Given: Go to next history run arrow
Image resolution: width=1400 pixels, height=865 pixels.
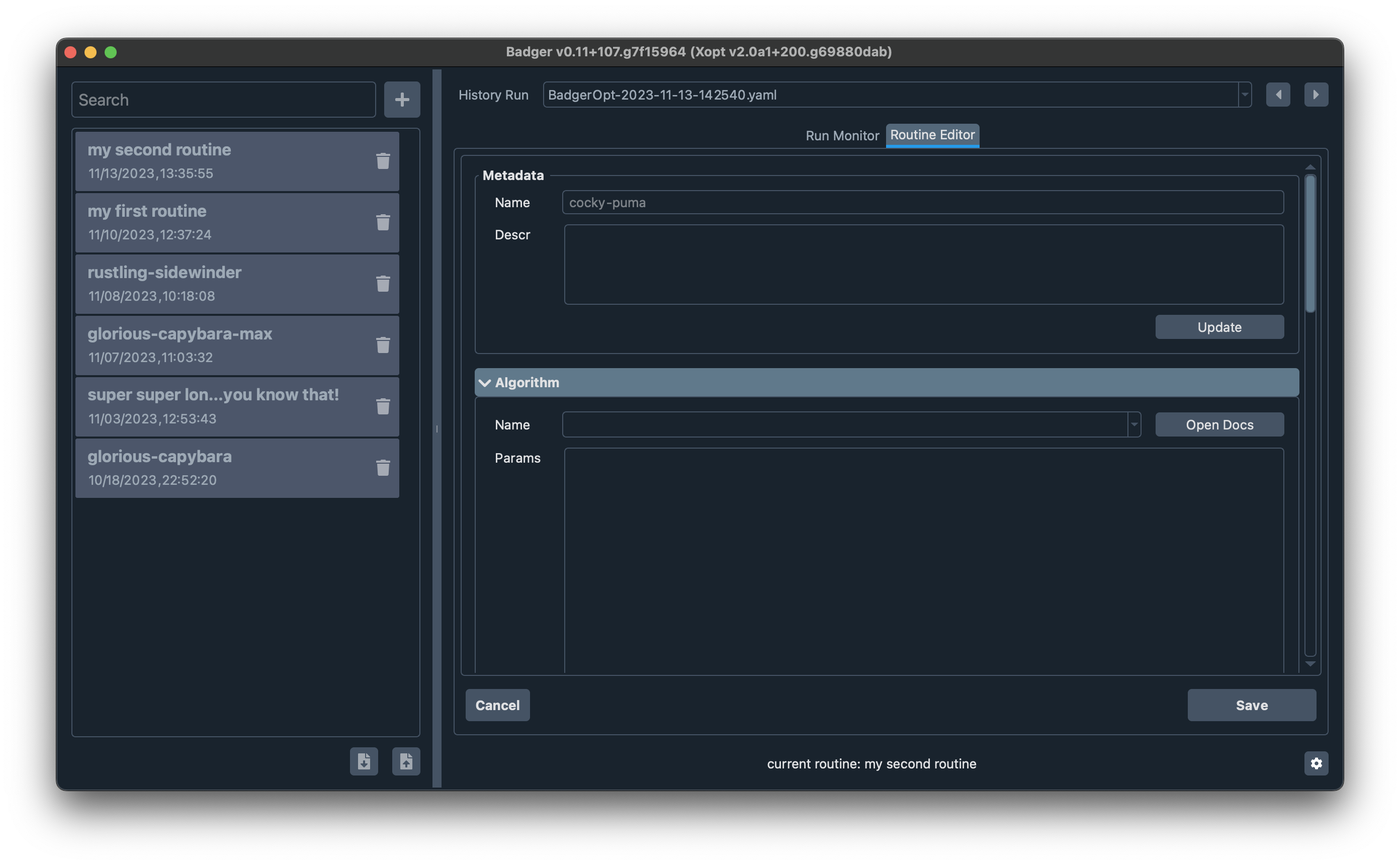Looking at the screenshot, I should click(x=1317, y=95).
